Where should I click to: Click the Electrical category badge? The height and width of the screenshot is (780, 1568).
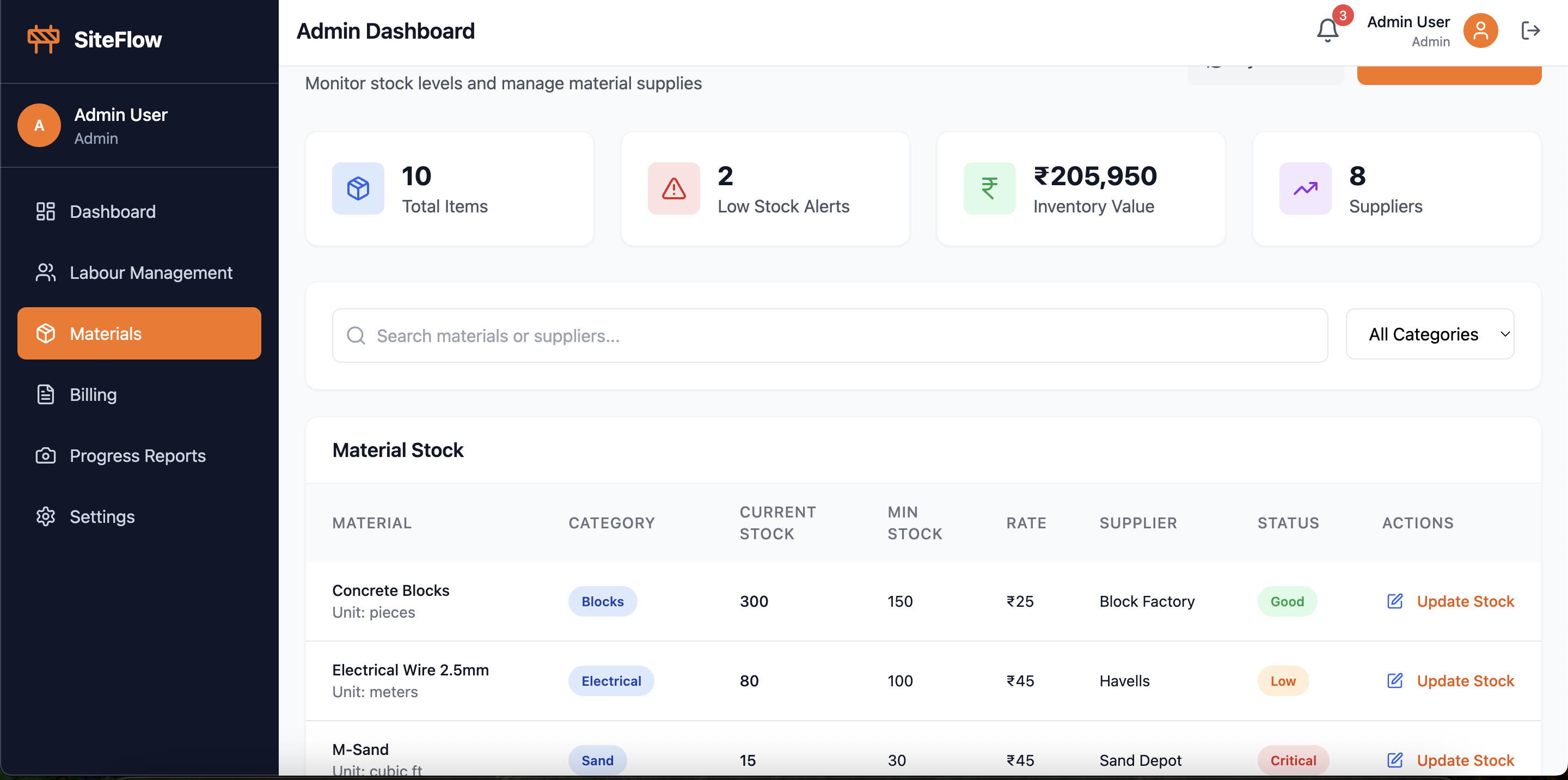point(610,681)
